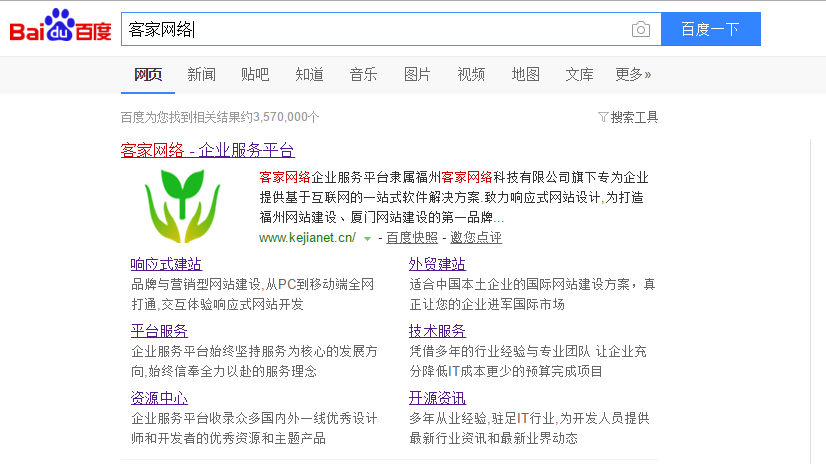Open the 响应式建站 sublink
This screenshot has width=826, height=464.
(x=166, y=264)
